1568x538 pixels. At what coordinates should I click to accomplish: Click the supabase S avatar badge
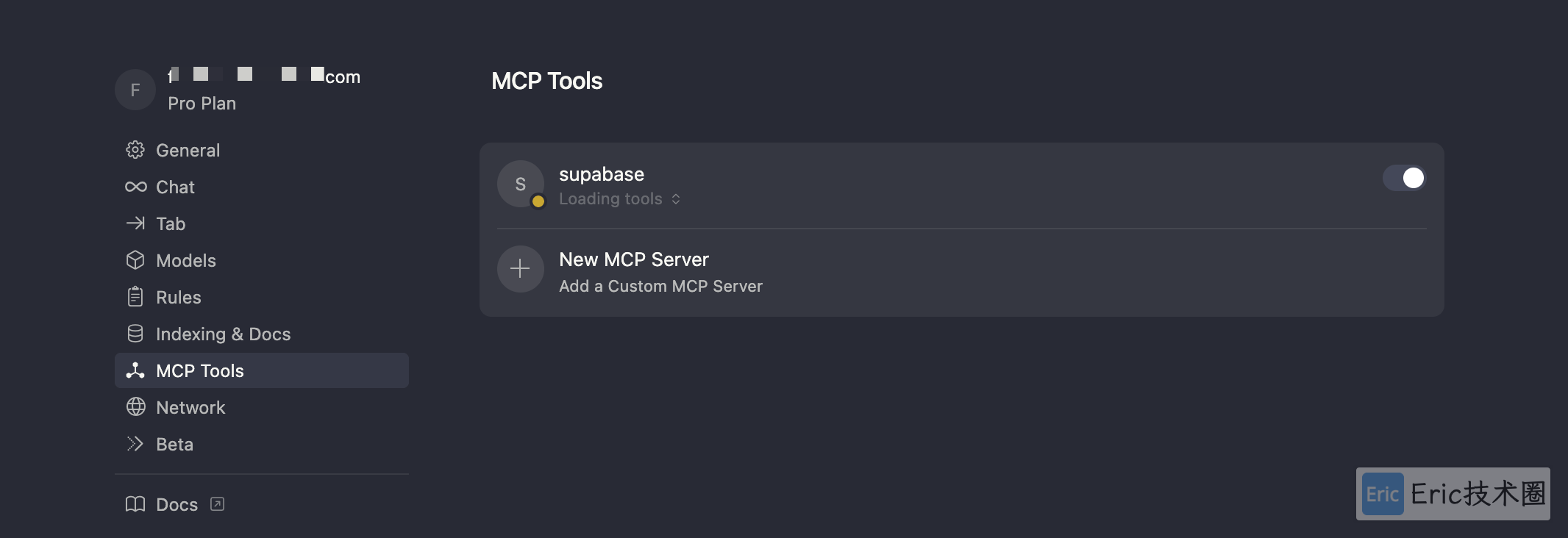(x=521, y=184)
